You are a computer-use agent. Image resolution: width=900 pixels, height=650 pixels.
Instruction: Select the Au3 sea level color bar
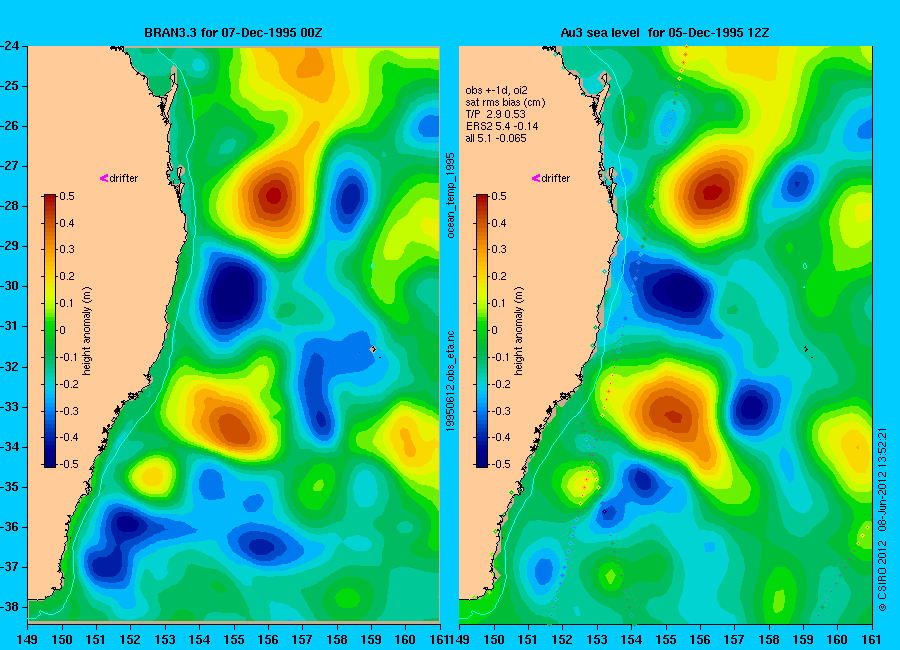point(482,331)
